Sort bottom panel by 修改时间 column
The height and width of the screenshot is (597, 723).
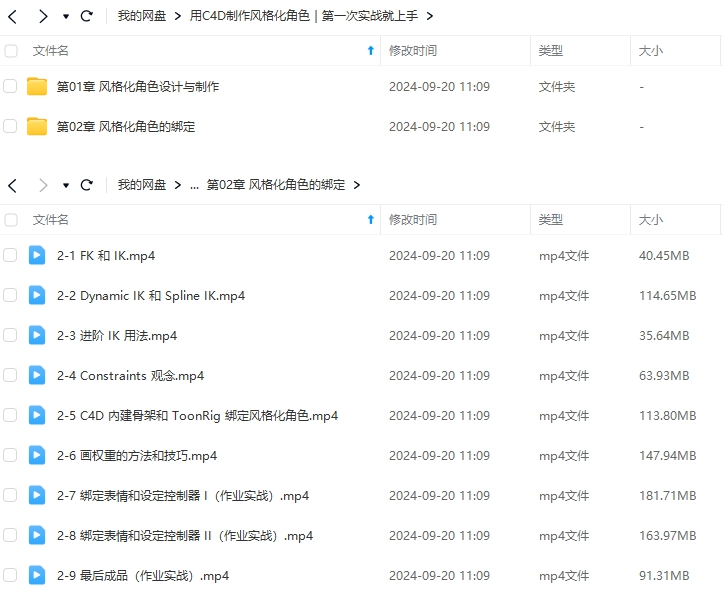[413, 220]
